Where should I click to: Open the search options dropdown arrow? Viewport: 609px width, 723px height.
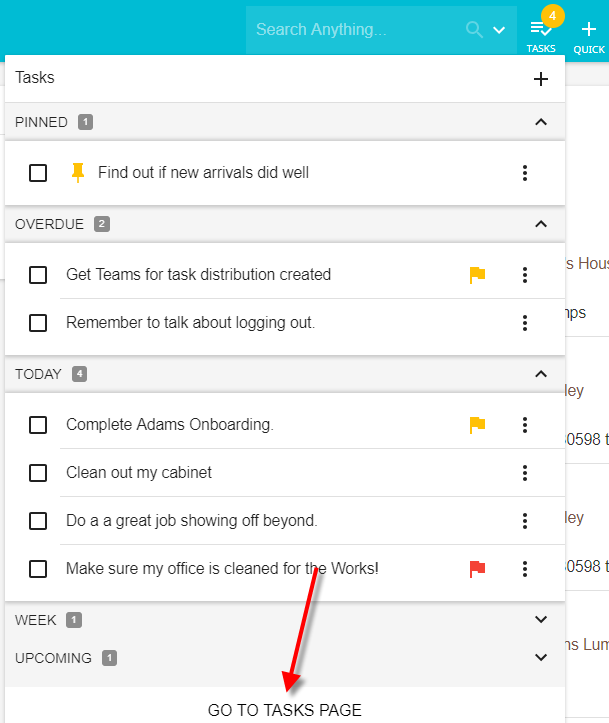500,30
